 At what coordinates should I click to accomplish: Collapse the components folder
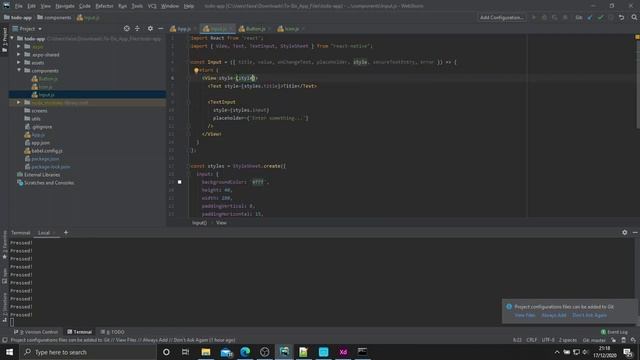19,71
